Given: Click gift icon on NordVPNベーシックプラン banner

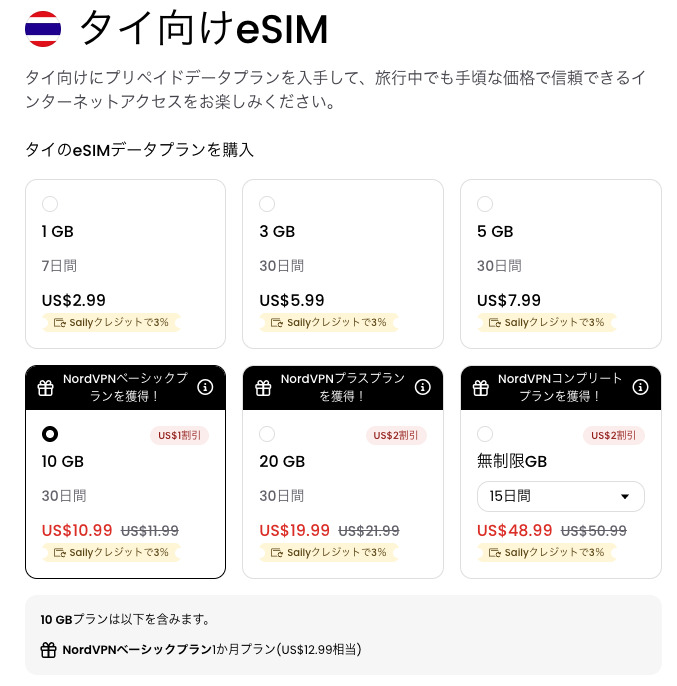Looking at the screenshot, I should 45,388.
